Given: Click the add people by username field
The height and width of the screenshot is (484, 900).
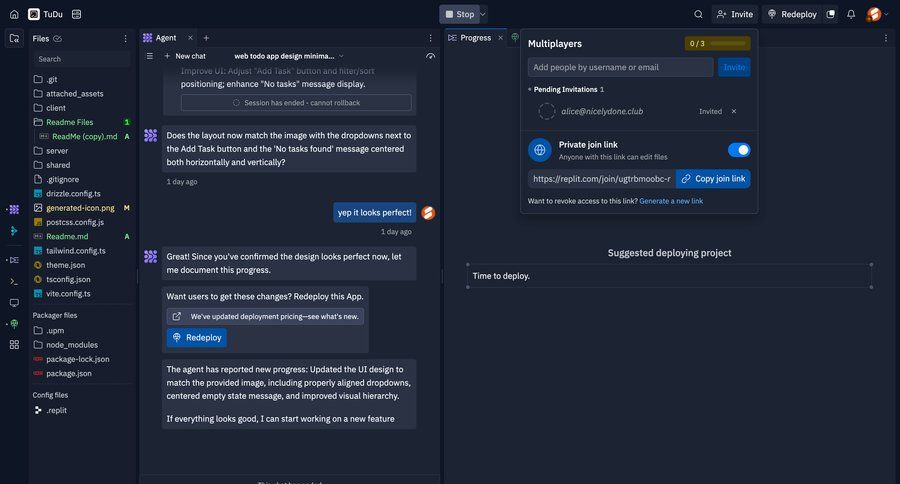Looking at the screenshot, I should [620, 67].
